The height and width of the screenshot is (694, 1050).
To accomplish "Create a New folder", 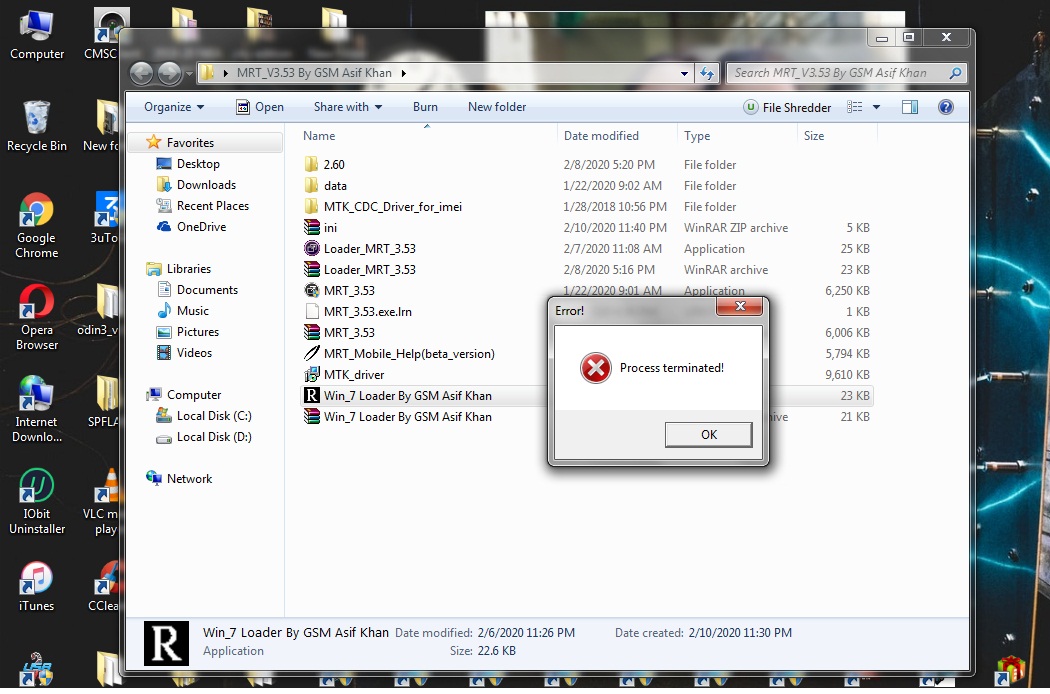I will 497,107.
